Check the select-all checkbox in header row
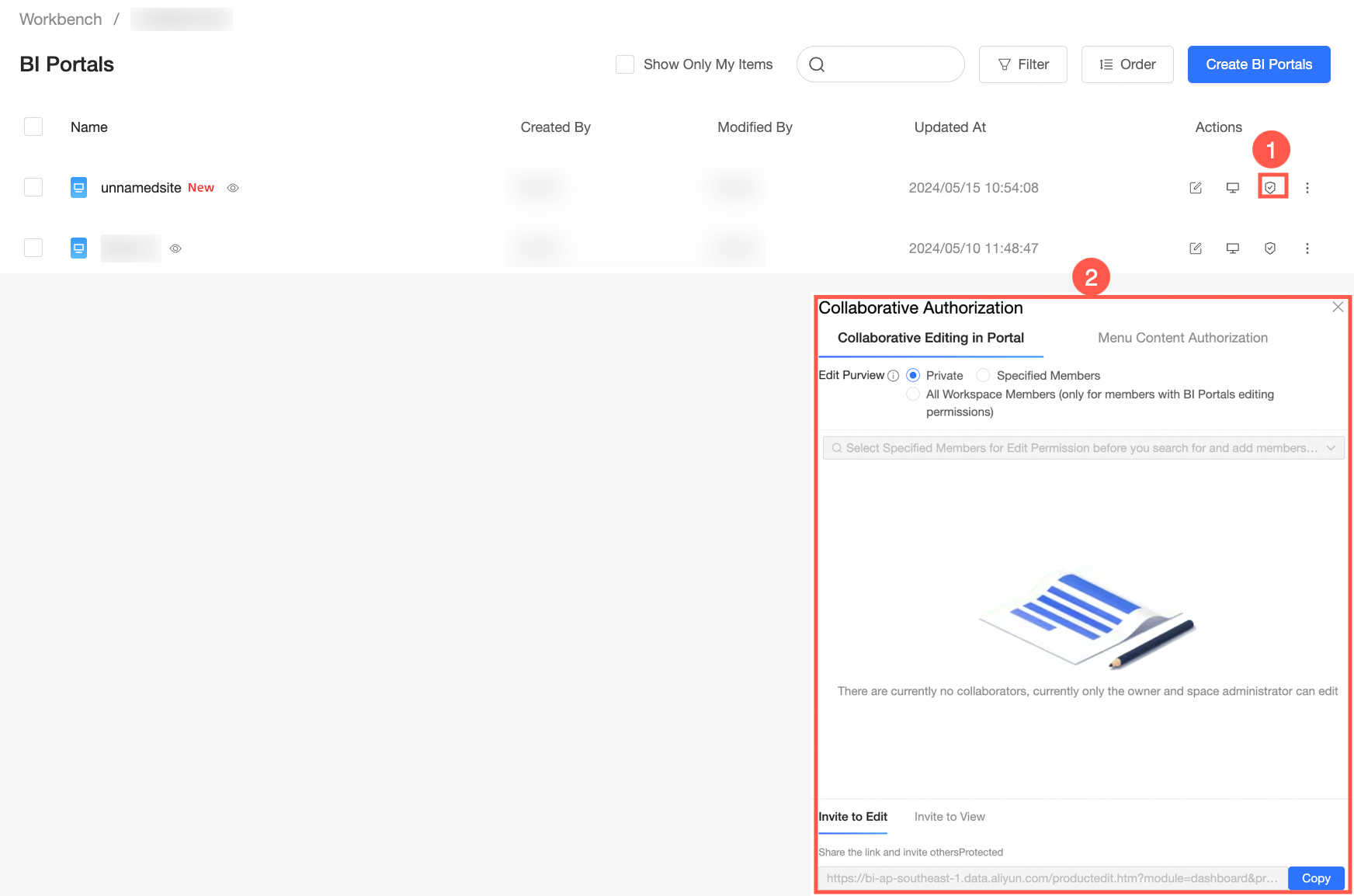Image resolution: width=1354 pixels, height=896 pixels. pyautogui.click(x=33, y=126)
